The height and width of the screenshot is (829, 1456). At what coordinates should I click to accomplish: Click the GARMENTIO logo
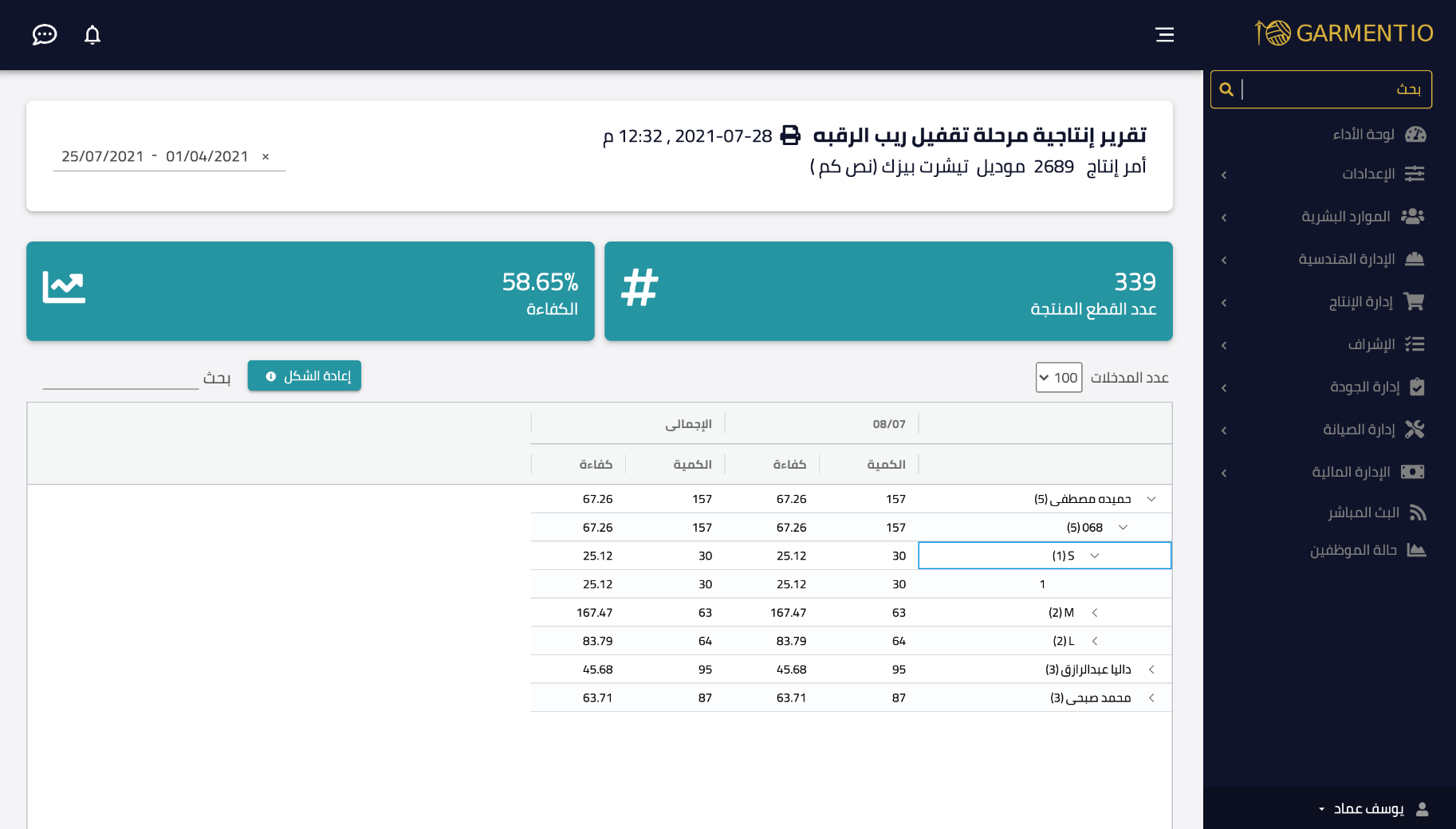(x=1344, y=33)
